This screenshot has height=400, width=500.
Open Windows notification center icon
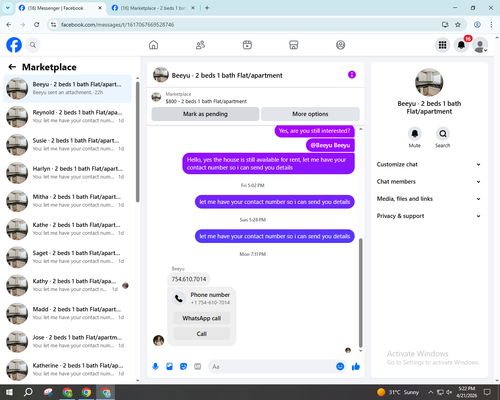tap(487, 392)
